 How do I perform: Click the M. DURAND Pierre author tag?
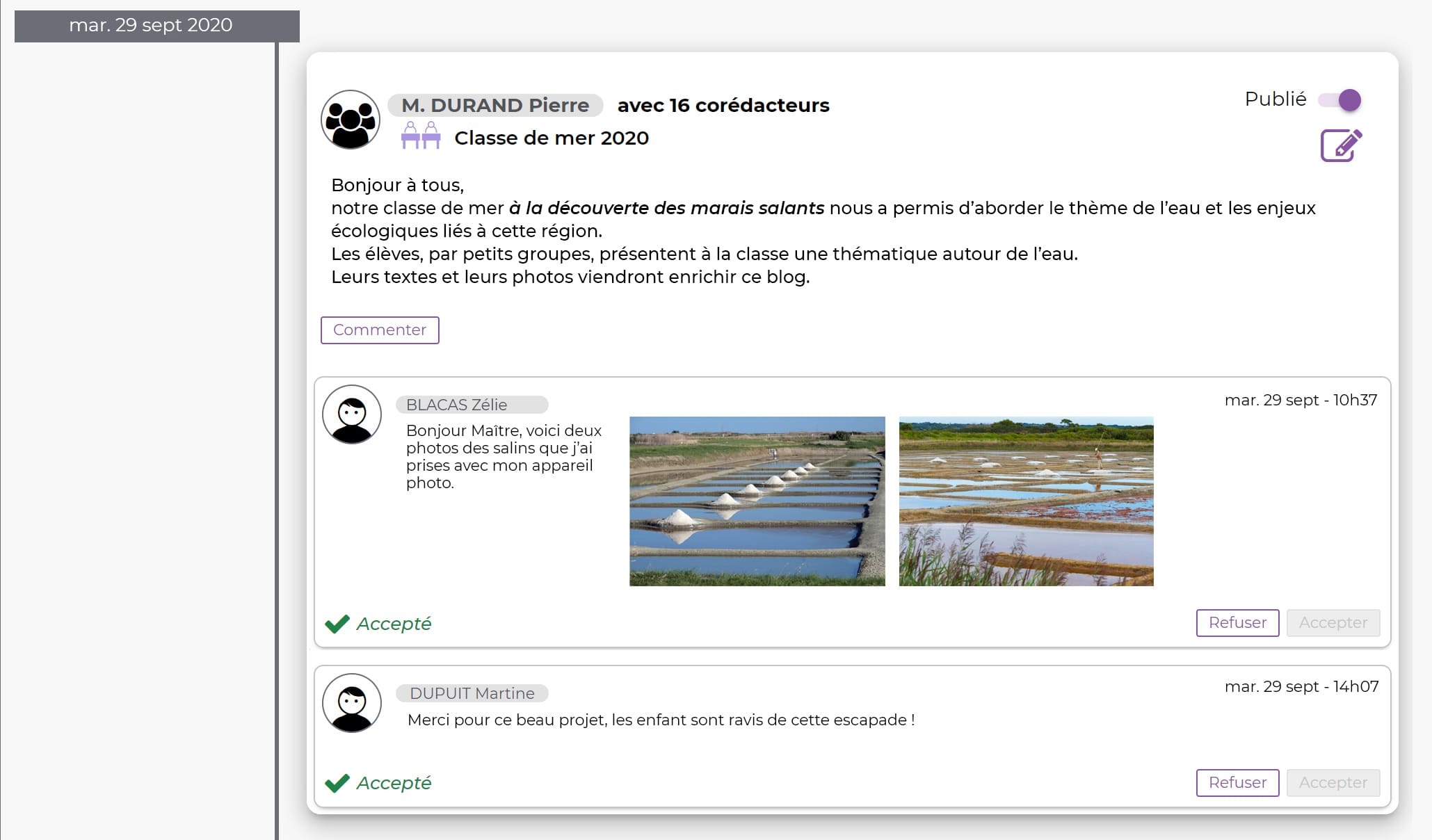(x=495, y=105)
